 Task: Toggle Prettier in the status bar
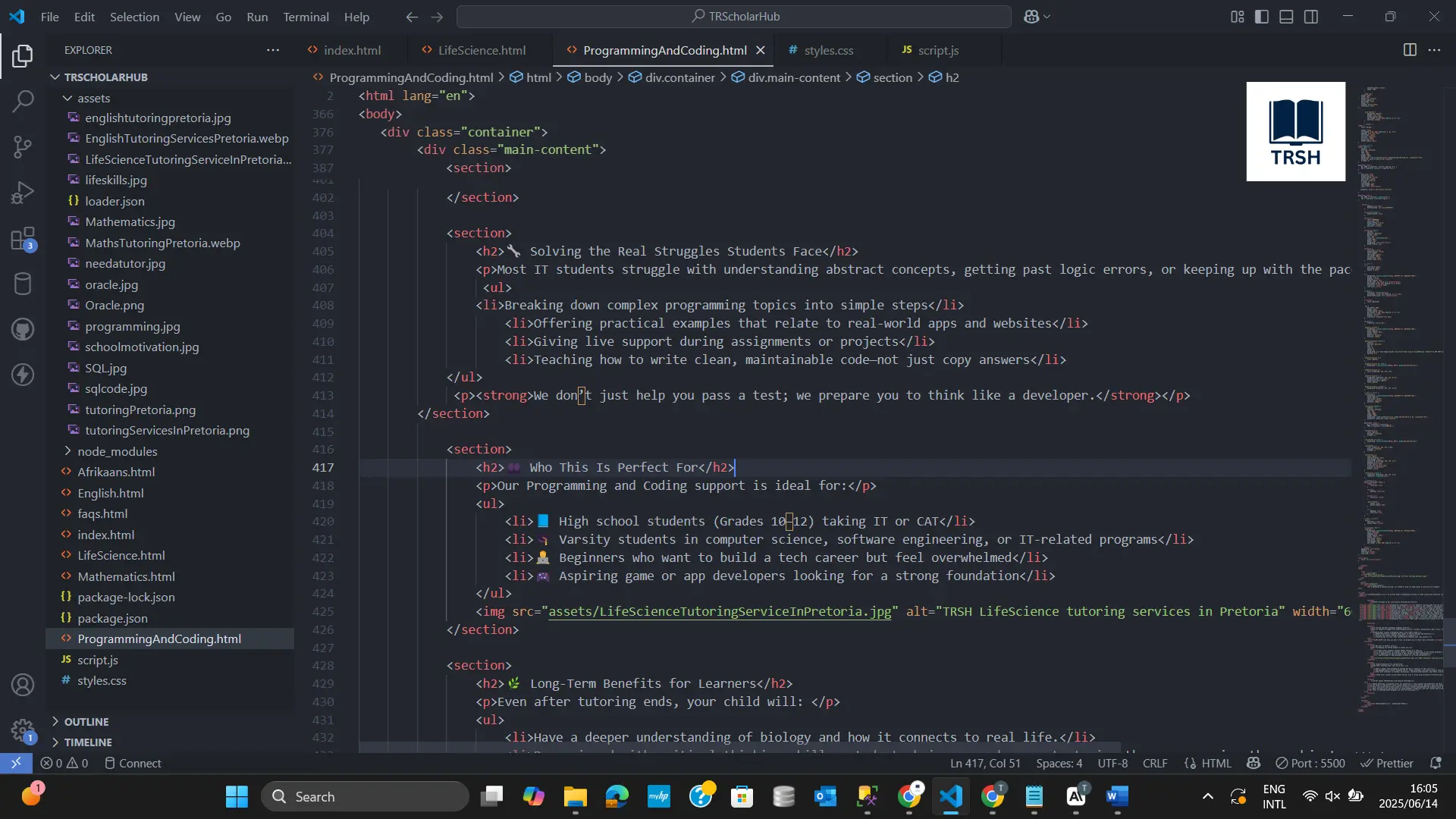point(1387,763)
